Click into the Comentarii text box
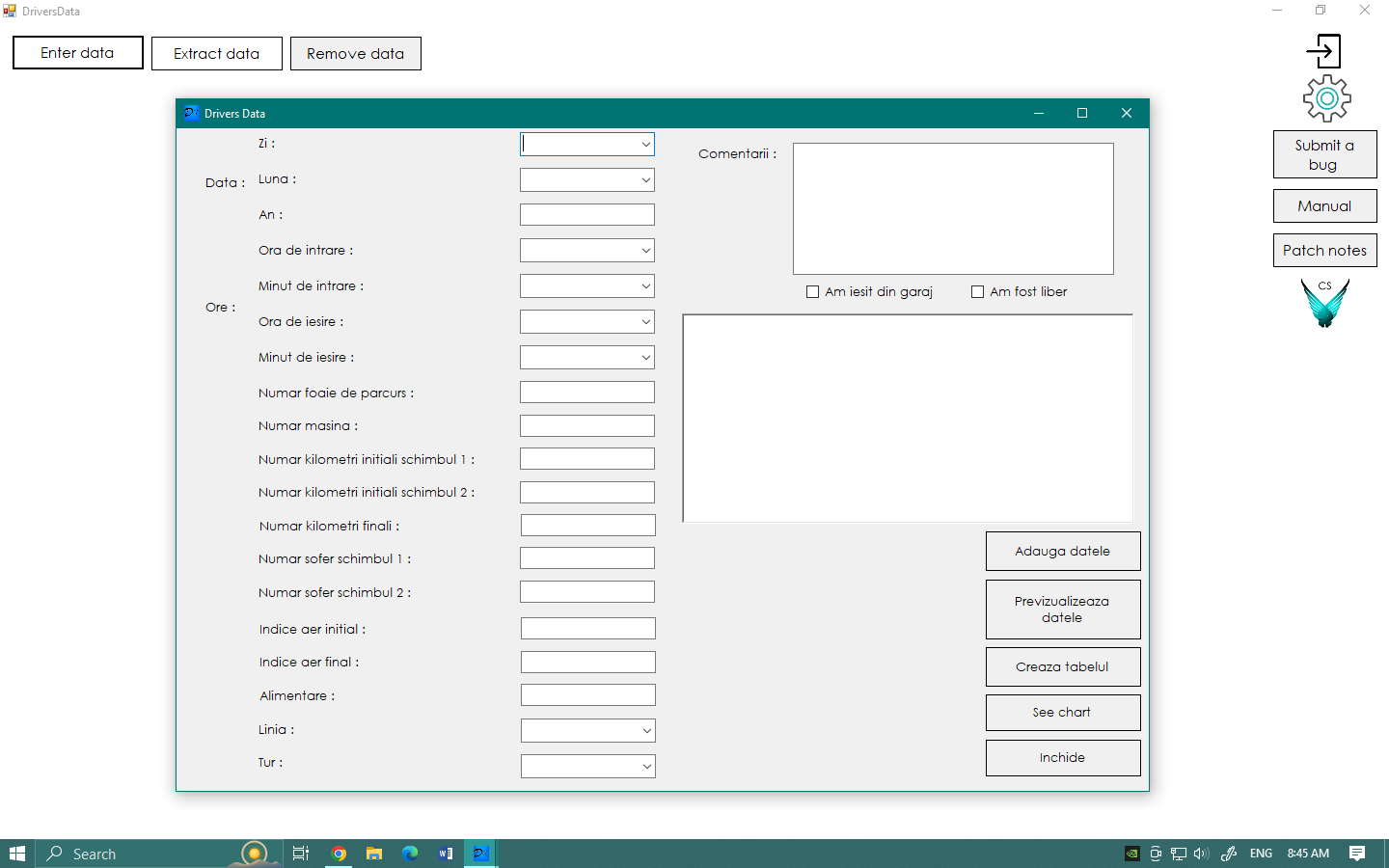The height and width of the screenshot is (868, 1389). point(953,208)
